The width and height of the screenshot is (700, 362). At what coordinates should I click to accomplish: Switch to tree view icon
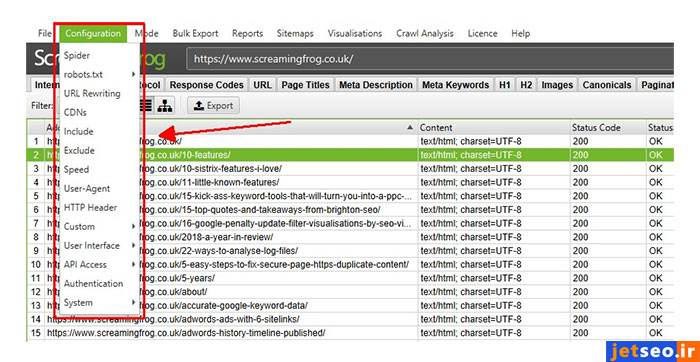(165, 106)
